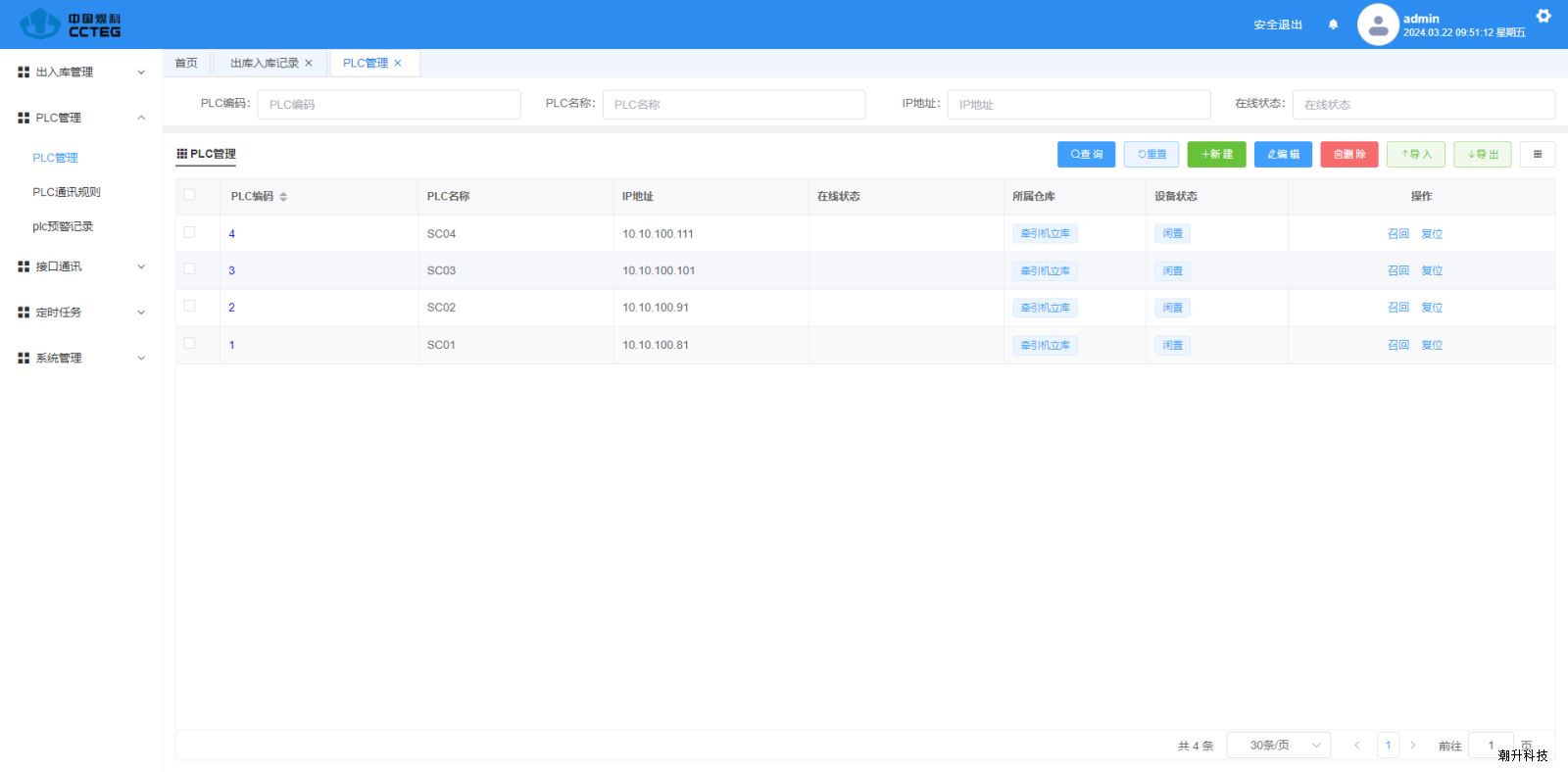The image size is (1568, 772).
Task: Focus the IP地址 input field
Action: [x=1079, y=105]
